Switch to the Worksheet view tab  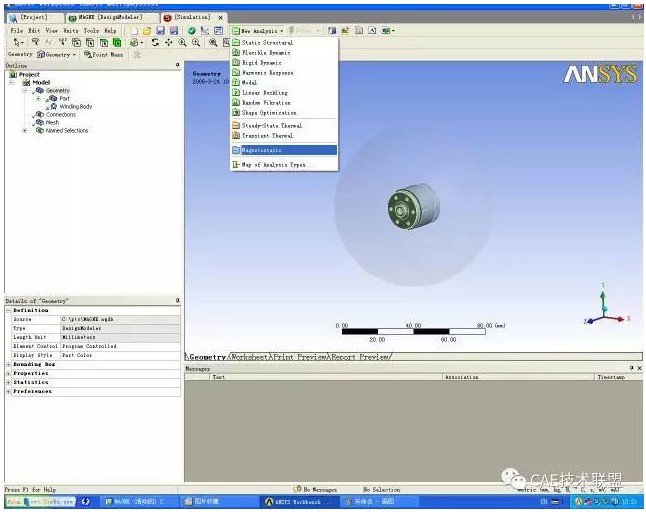point(249,357)
